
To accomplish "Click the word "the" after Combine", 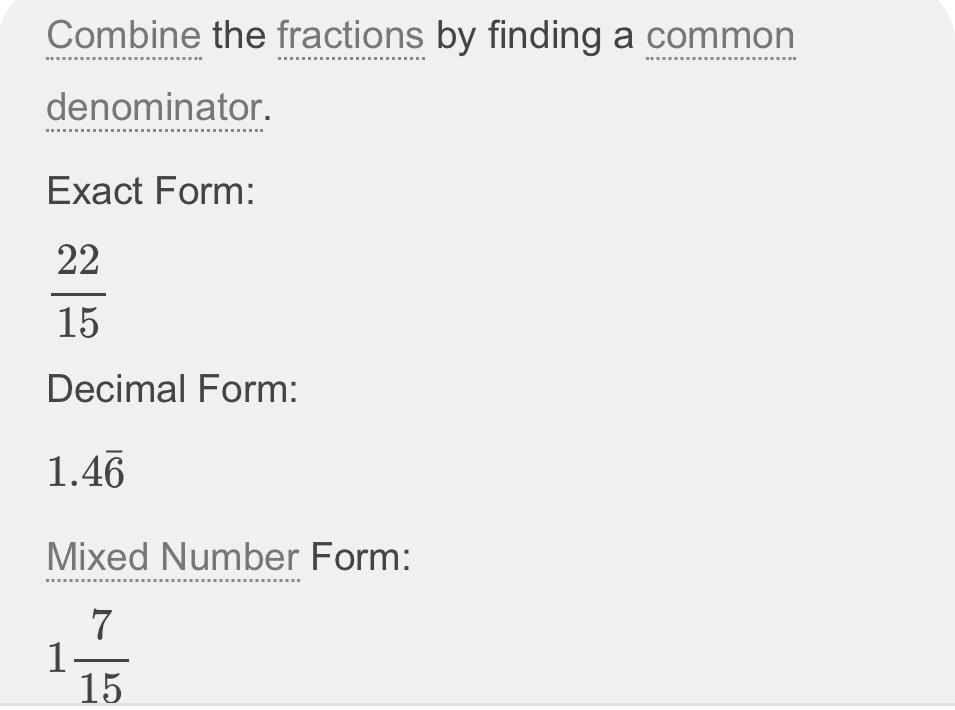I will pos(239,35).
